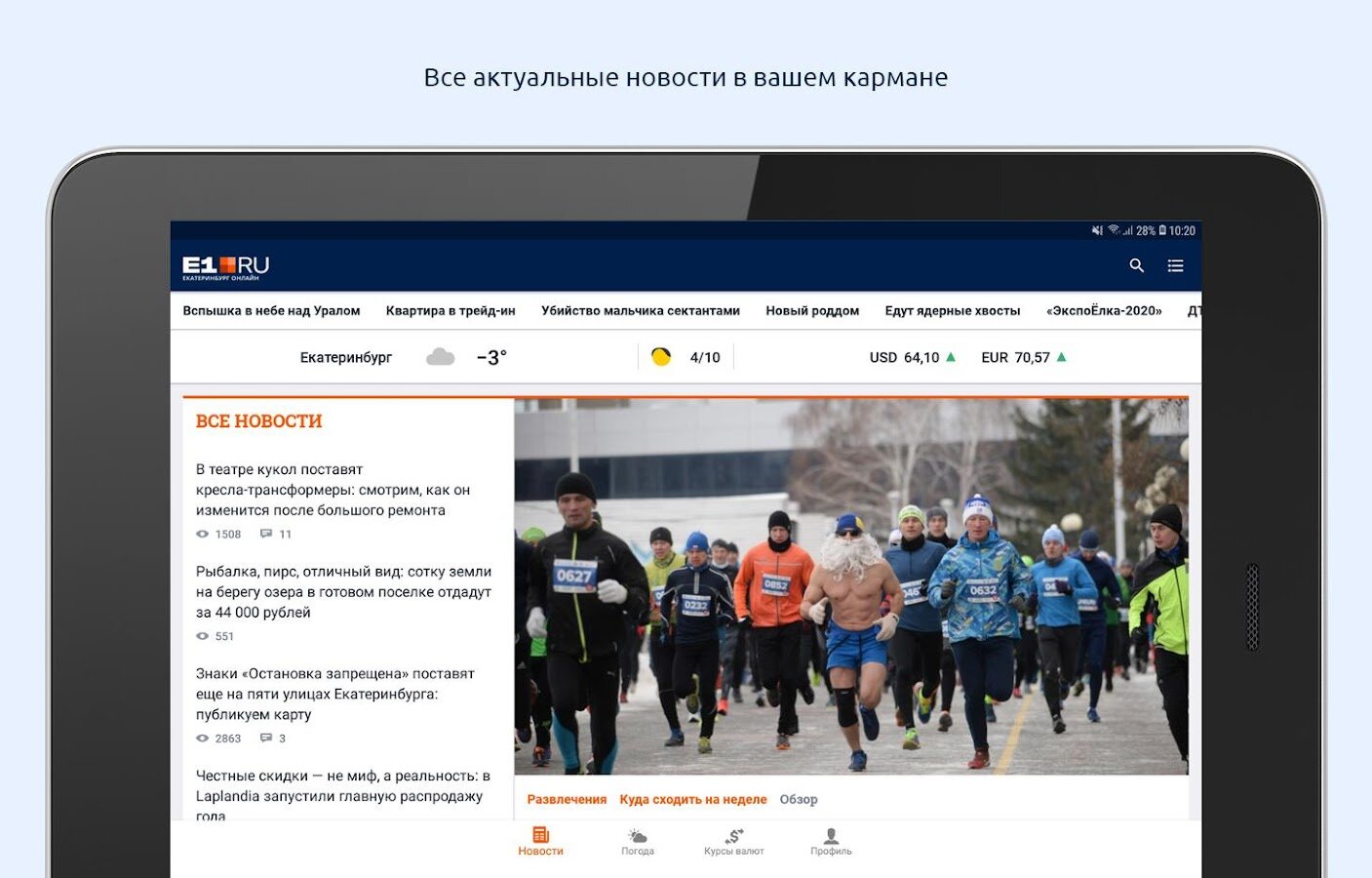The height and width of the screenshot is (878, 1372).
Task: Click the "Развлечения" category link
Action: pyautogui.click(x=567, y=799)
